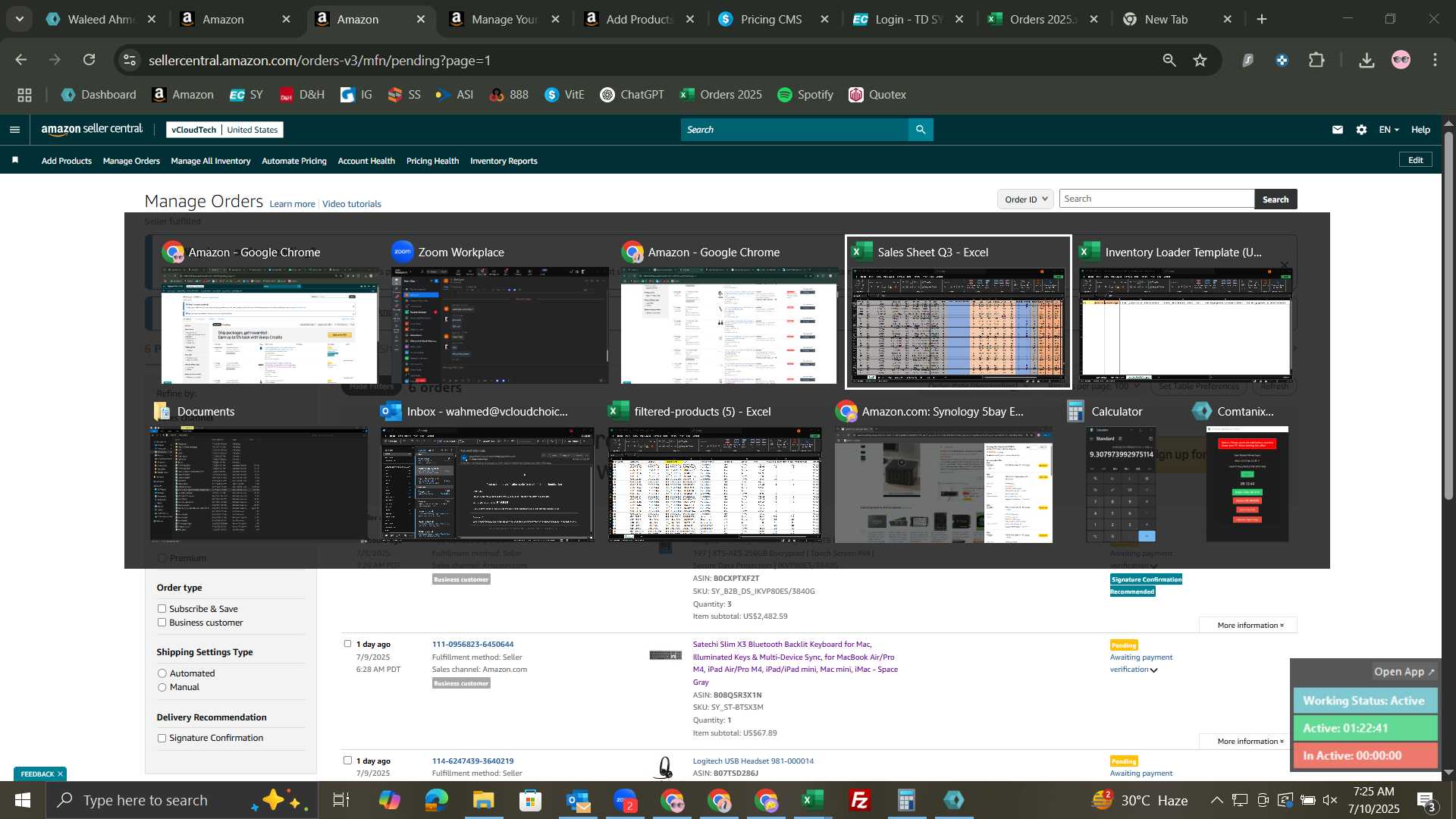Open a new browser tab with the plus icon
Image resolution: width=1456 pixels, height=819 pixels.
pyautogui.click(x=1262, y=19)
